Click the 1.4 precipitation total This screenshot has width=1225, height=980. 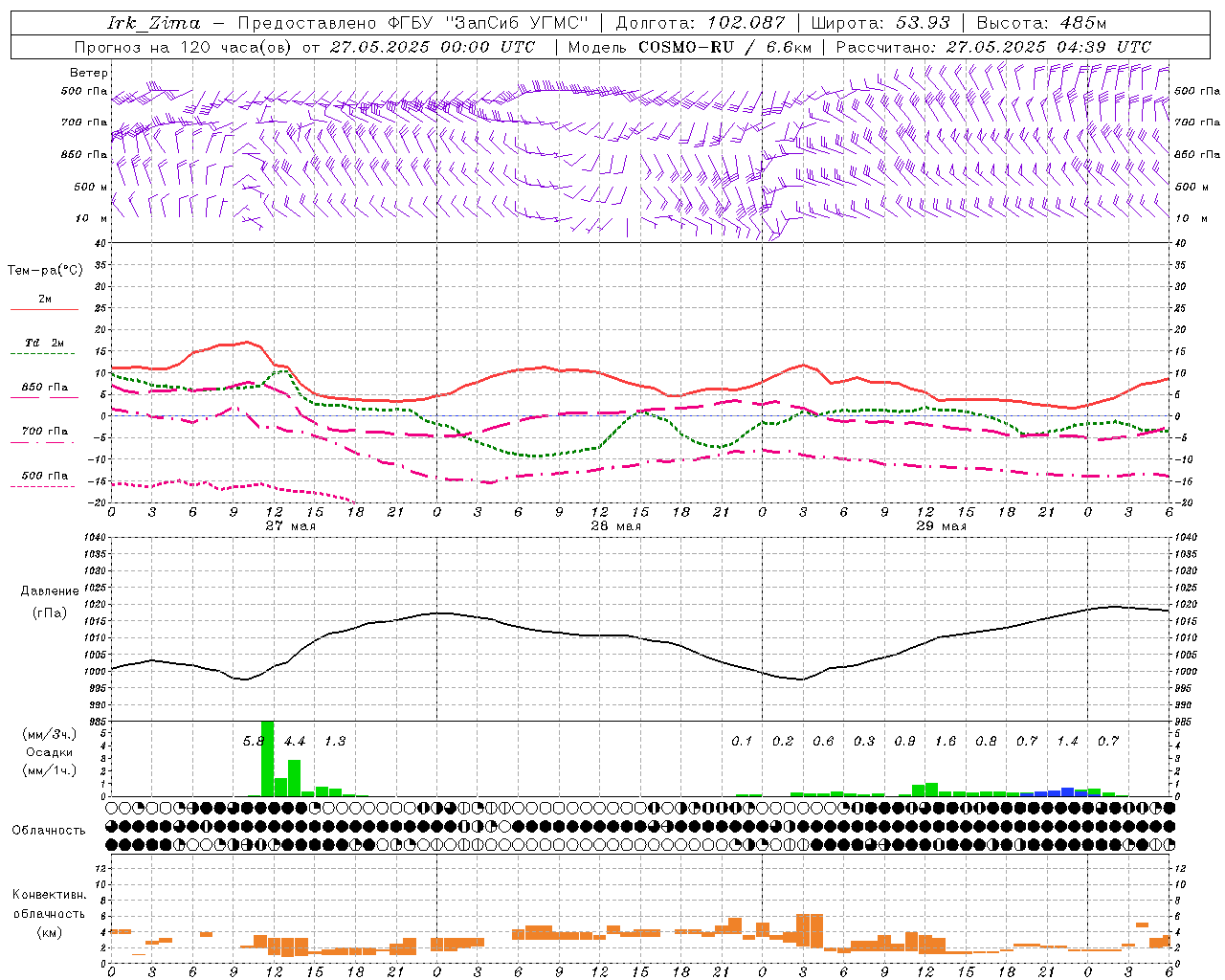1067,741
